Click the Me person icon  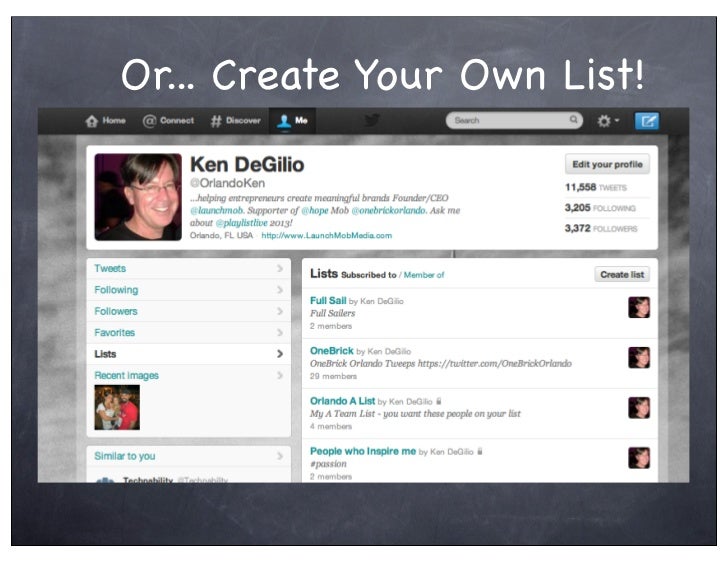284,121
